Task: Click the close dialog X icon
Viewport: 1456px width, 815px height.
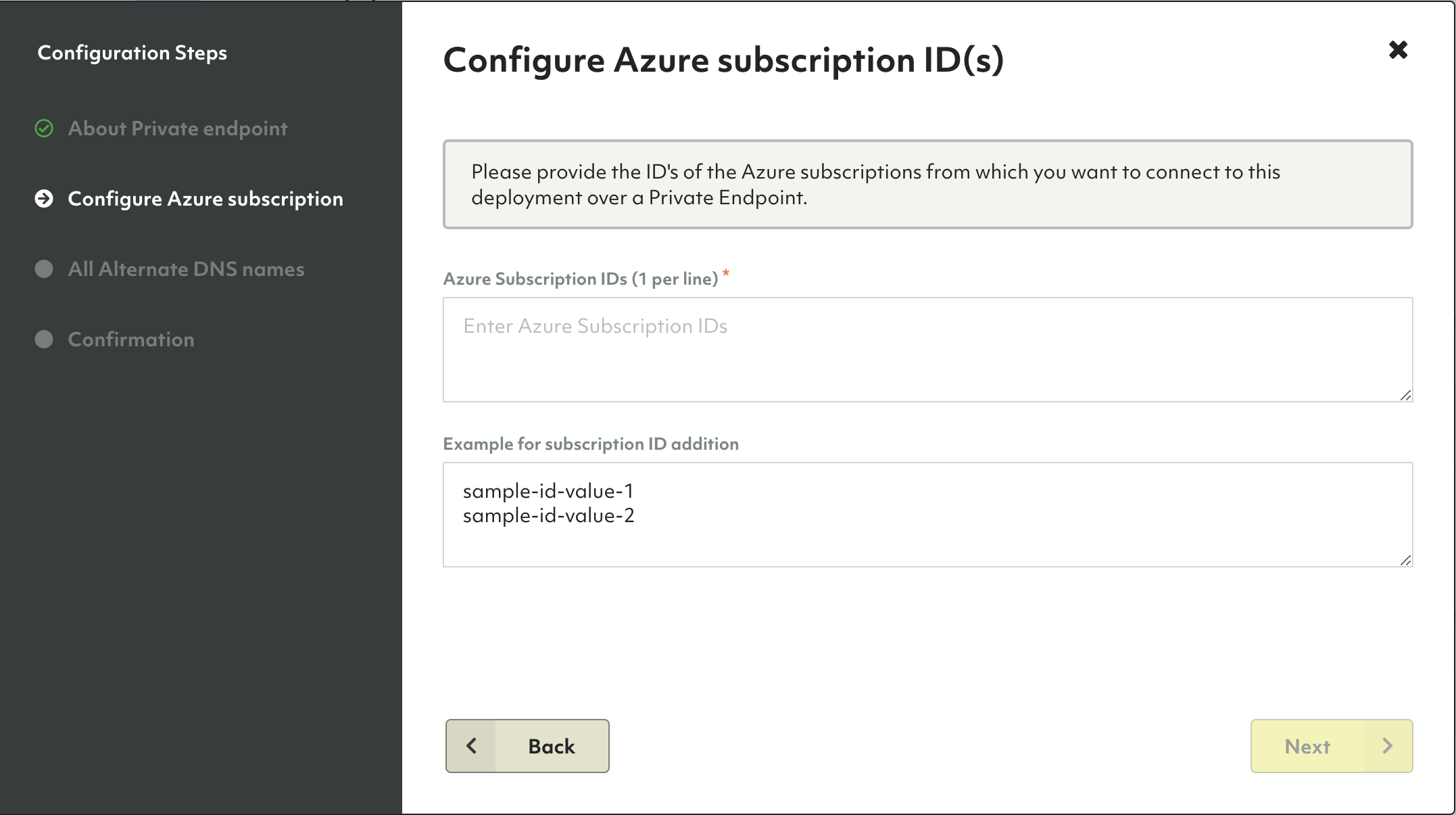Action: coord(1399,49)
